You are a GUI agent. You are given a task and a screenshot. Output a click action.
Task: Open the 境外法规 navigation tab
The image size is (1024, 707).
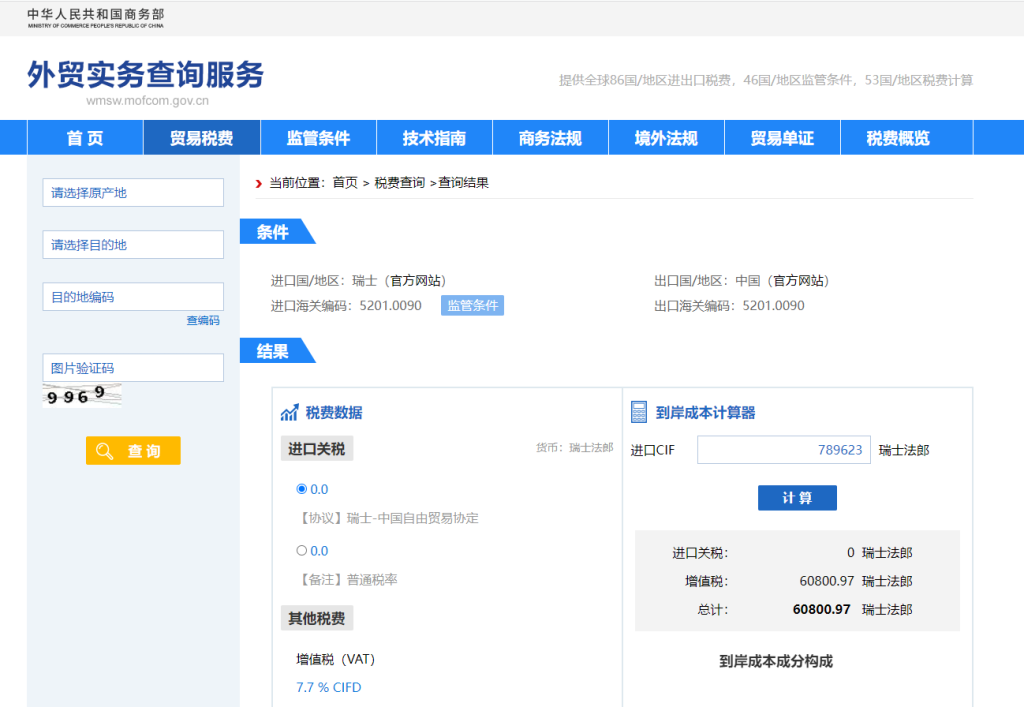[x=666, y=138]
